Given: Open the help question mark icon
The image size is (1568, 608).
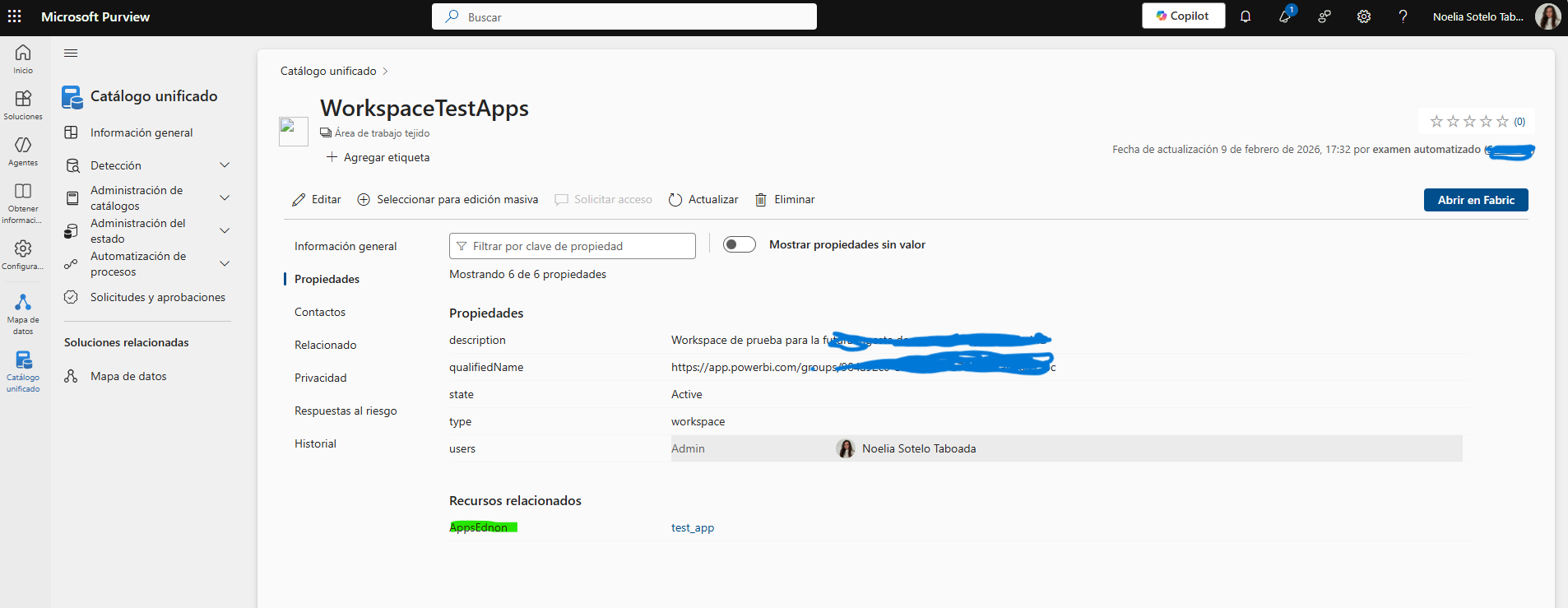Looking at the screenshot, I should pyautogui.click(x=1403, y=16).
